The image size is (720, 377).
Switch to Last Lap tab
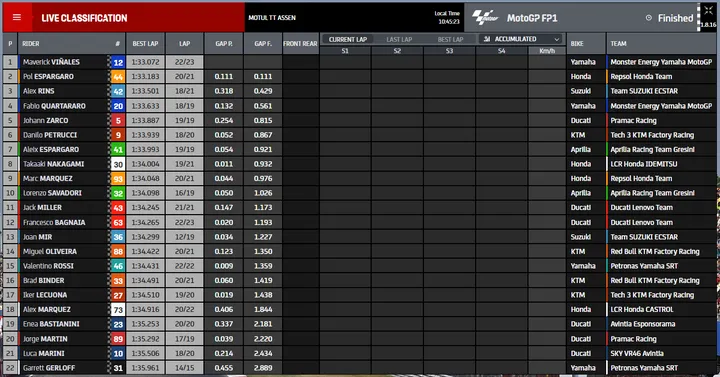tap(399, 39)
